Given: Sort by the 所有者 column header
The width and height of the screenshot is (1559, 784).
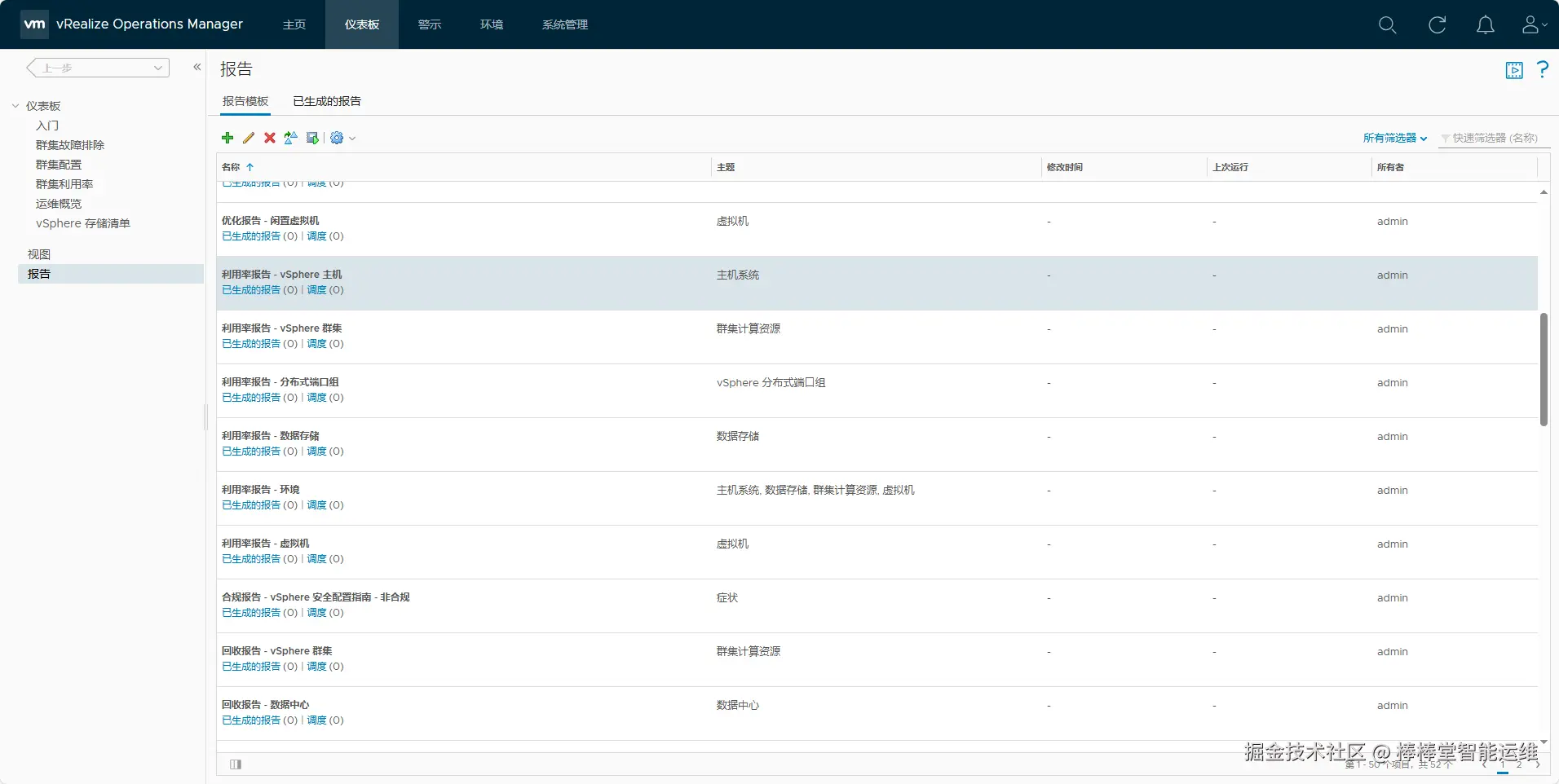Looking at the screenshot, I should coord(1390,167).
